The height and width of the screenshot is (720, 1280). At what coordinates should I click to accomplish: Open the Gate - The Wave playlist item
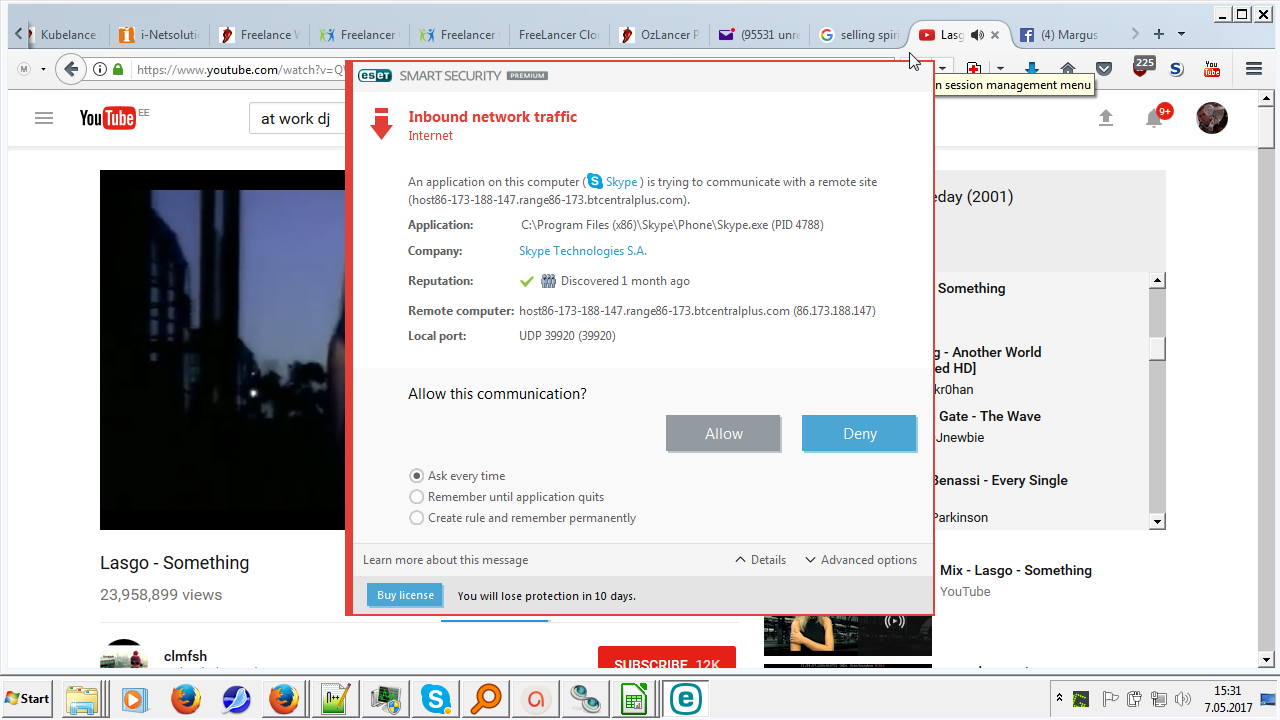(990, 416)
